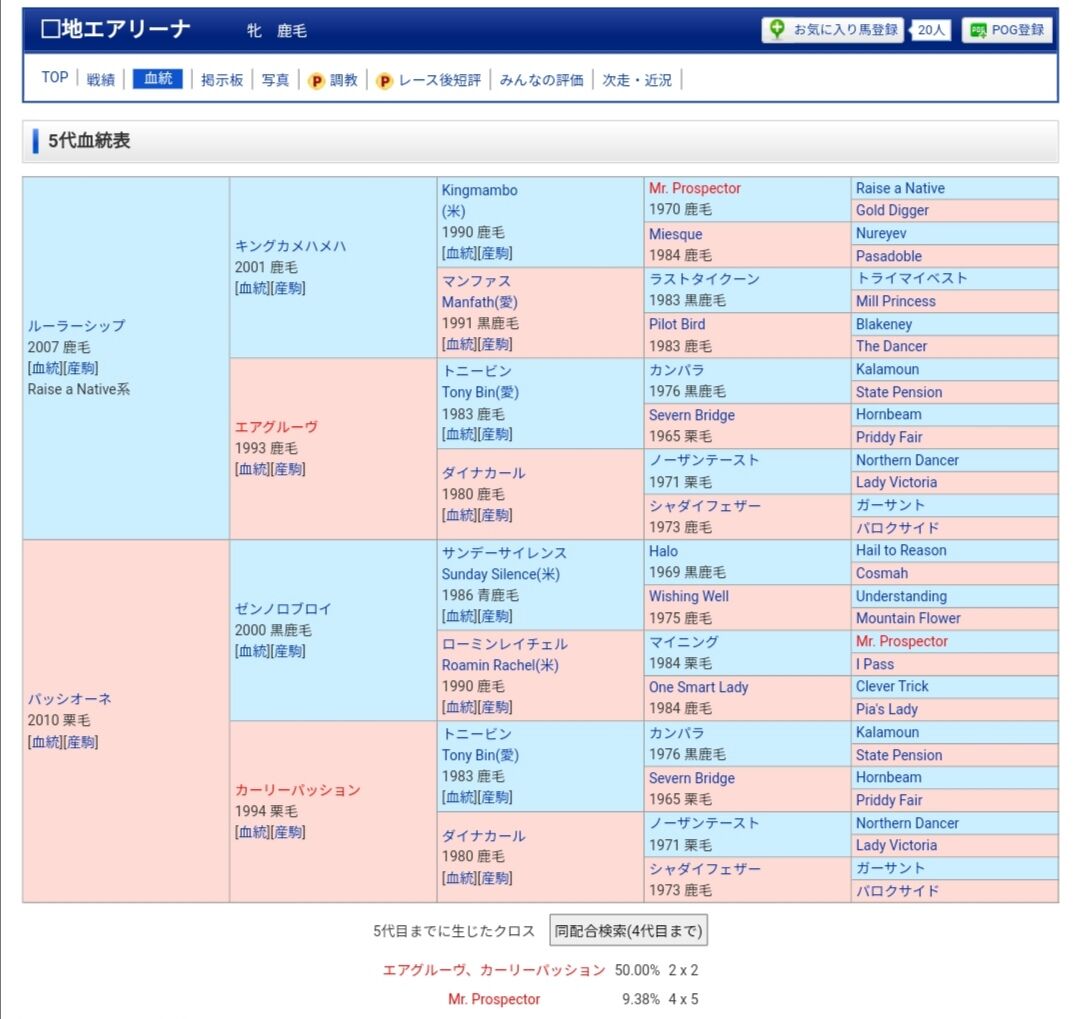Click [産駒] under キングカメハメハ

(288, 288)
